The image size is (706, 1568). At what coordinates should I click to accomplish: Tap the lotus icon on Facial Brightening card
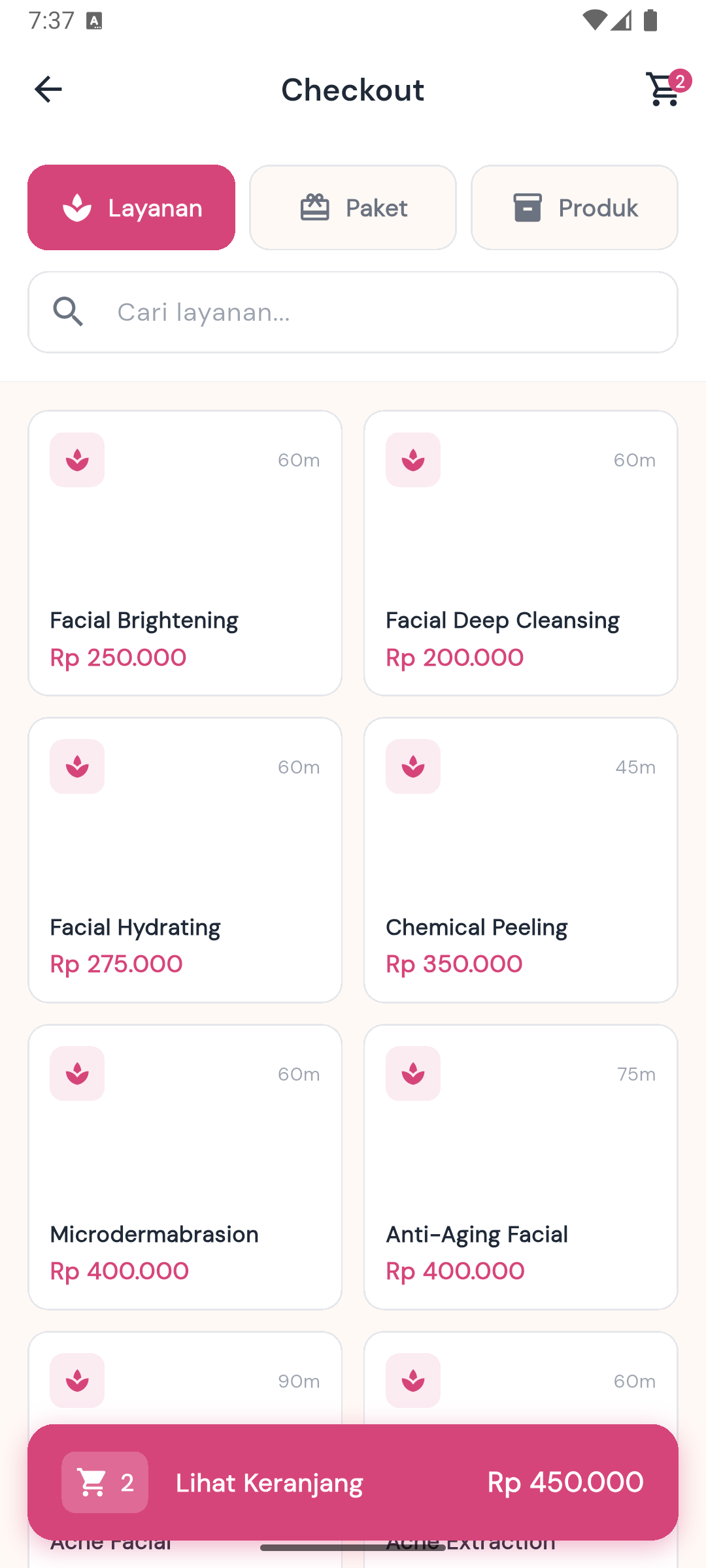[77, 460]
